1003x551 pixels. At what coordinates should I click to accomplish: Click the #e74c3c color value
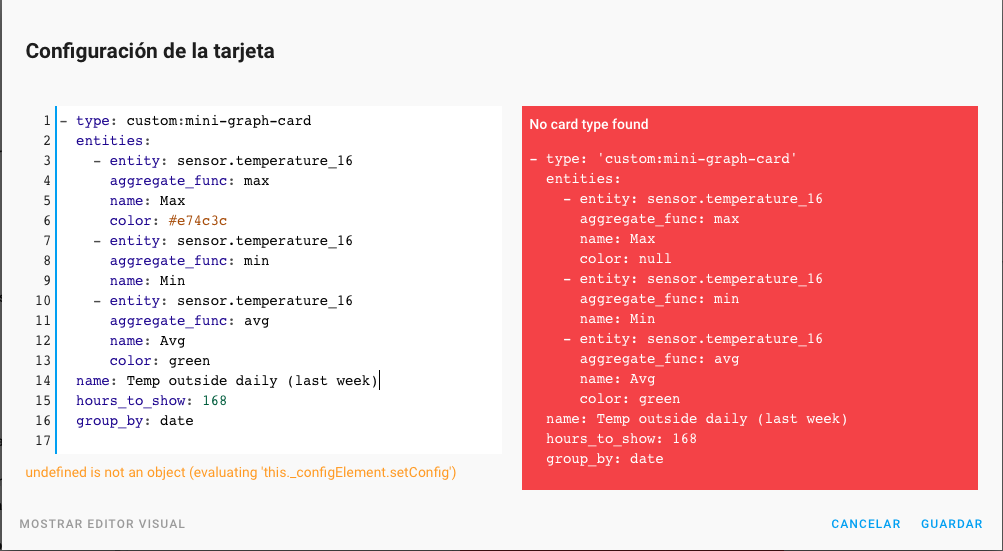[x=198, y=221]
